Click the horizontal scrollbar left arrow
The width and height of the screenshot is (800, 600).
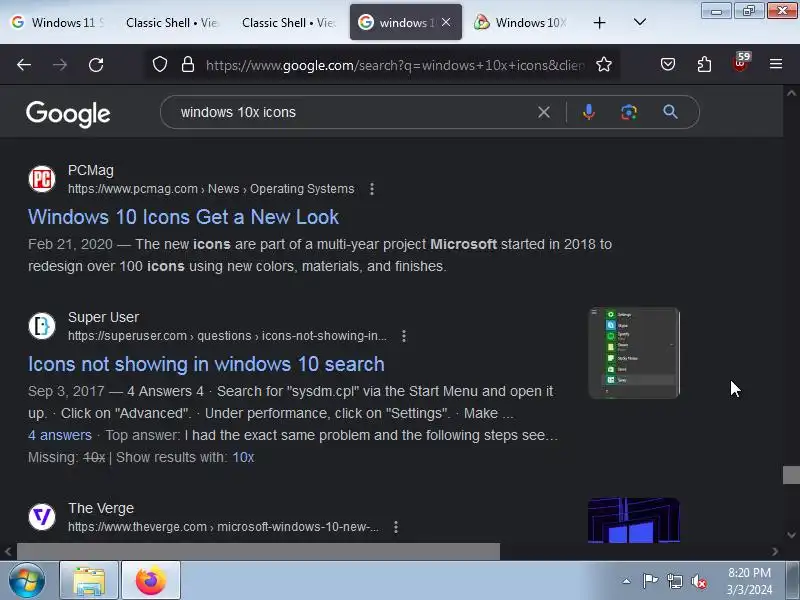8,552
